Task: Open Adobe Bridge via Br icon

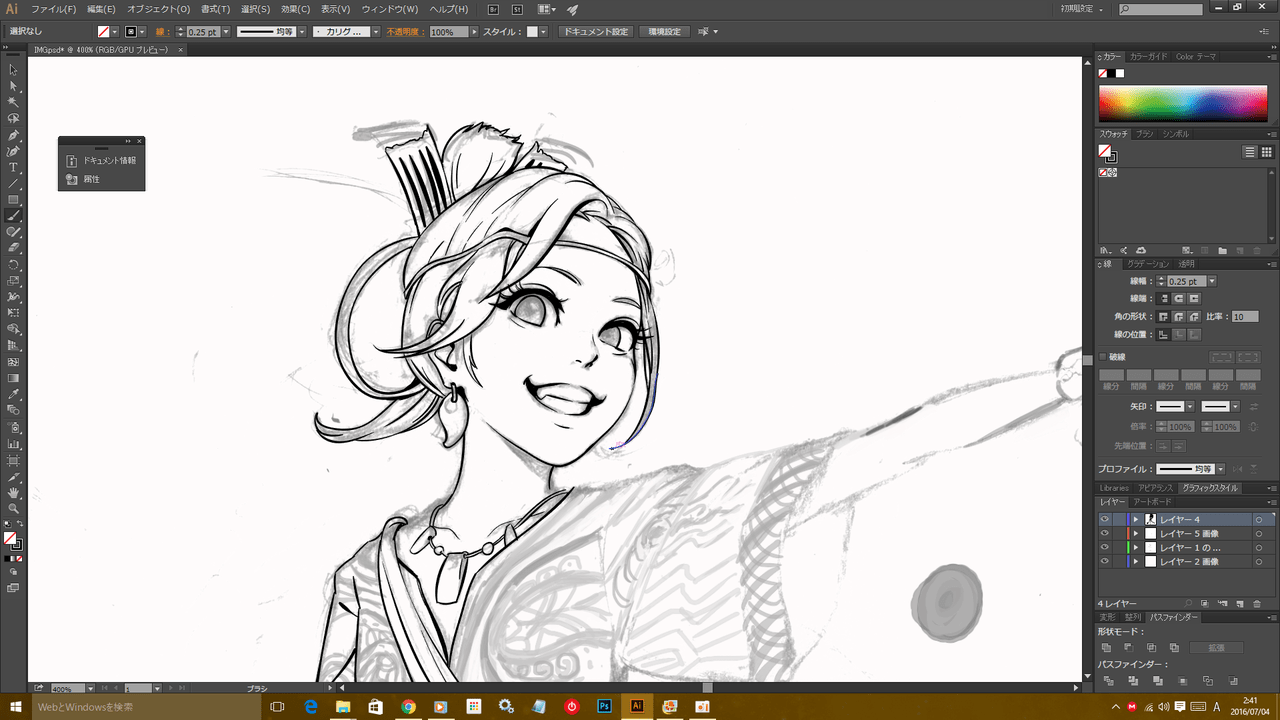Action: click(493, 9)
